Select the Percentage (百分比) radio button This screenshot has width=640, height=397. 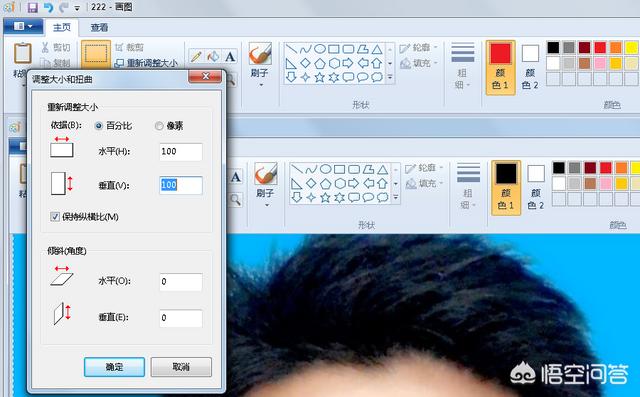click(x=98, y=126)
